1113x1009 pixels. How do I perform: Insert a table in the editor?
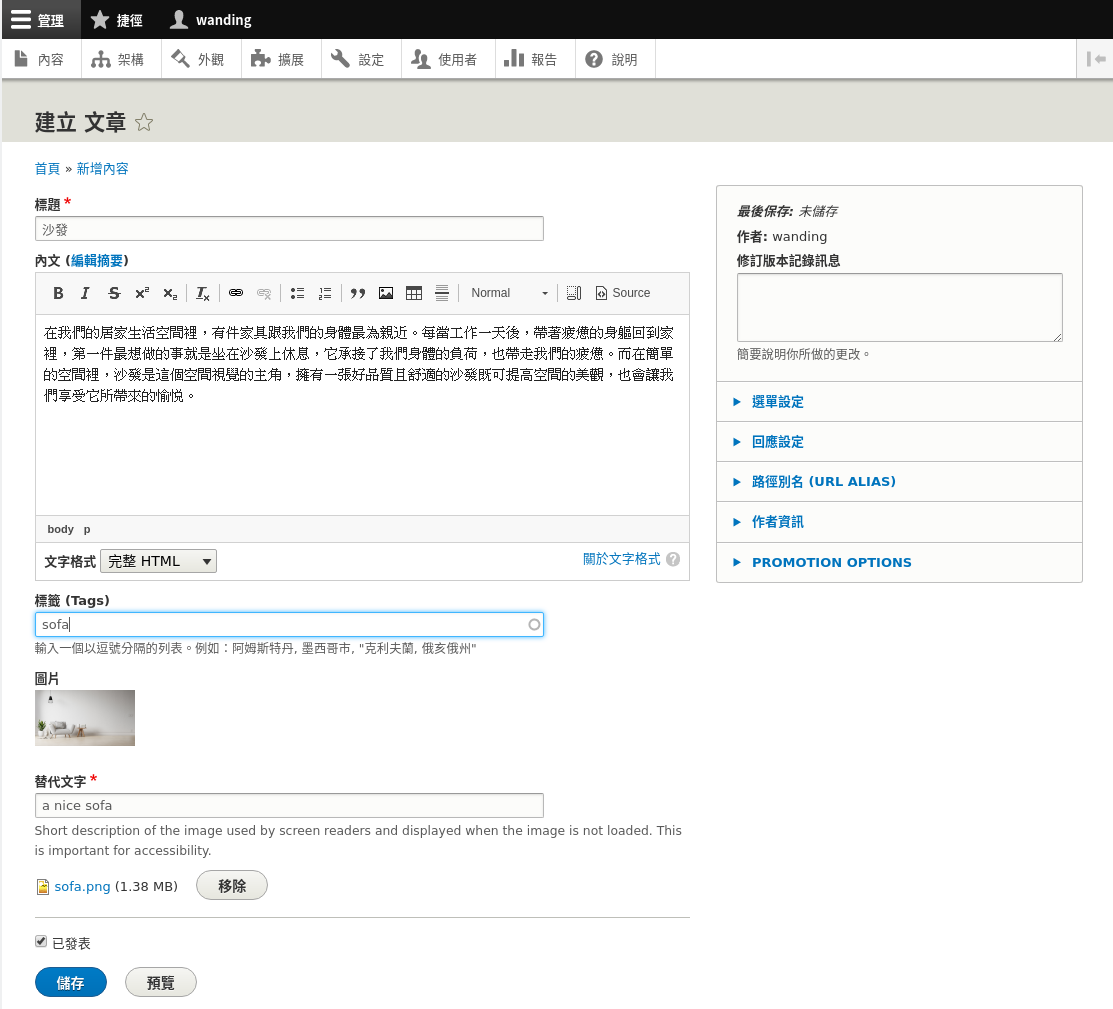pyautogui.click(x=414, y=293)
